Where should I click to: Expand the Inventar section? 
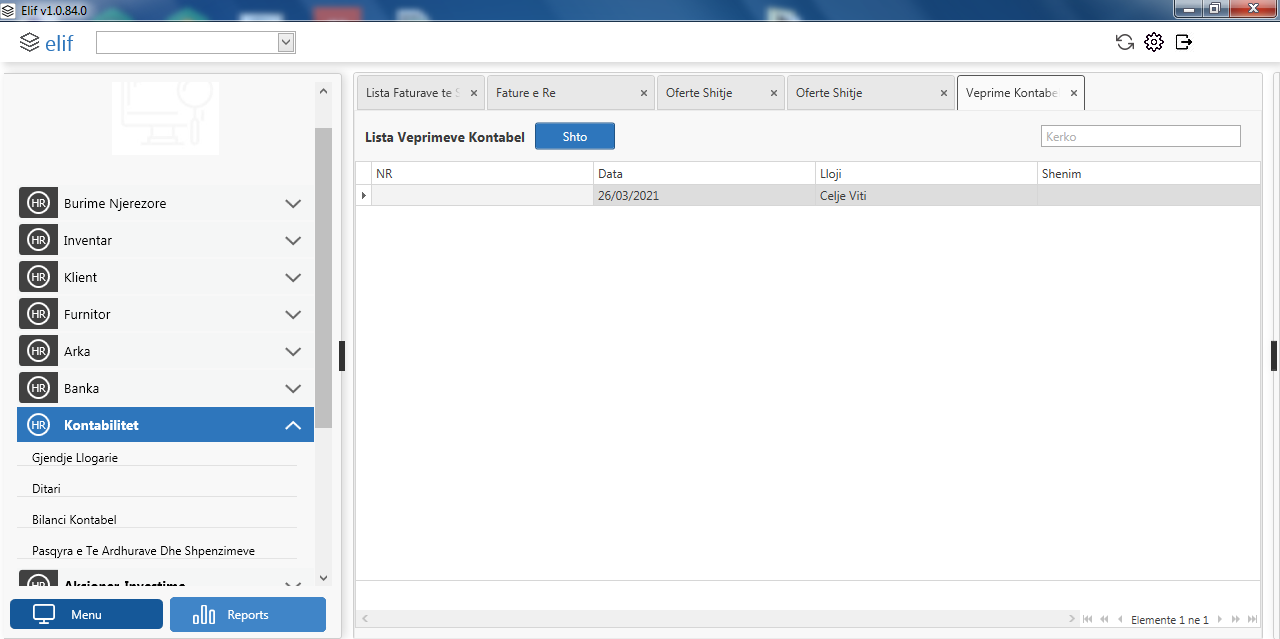click(x=293, y=240)
